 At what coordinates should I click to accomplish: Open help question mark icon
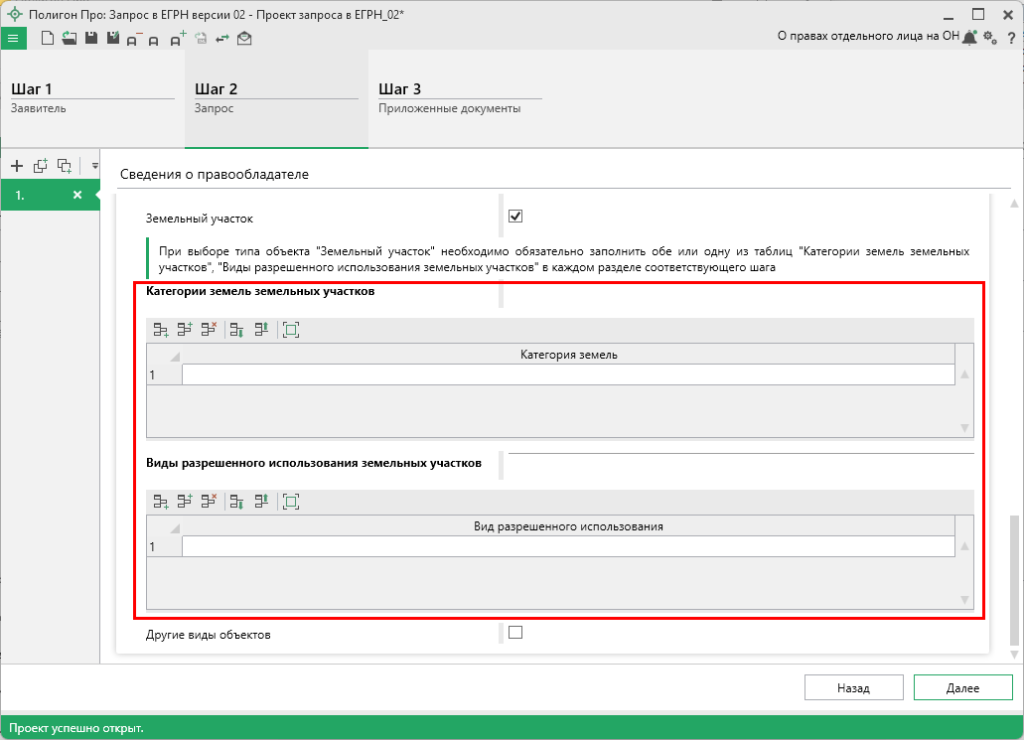coord(1011,38)
